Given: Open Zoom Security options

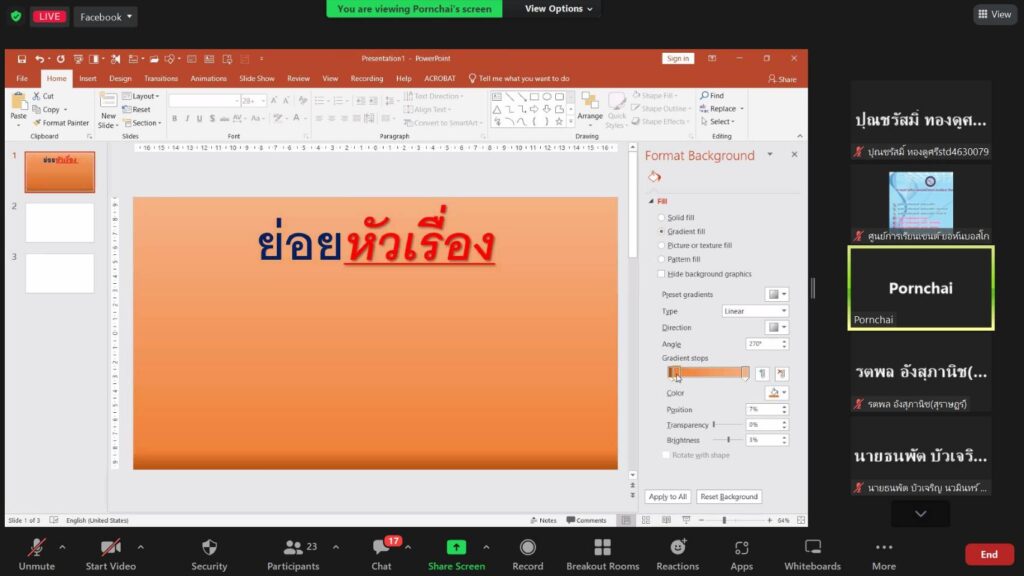Looking at the screenshot, I should [209, 554].
